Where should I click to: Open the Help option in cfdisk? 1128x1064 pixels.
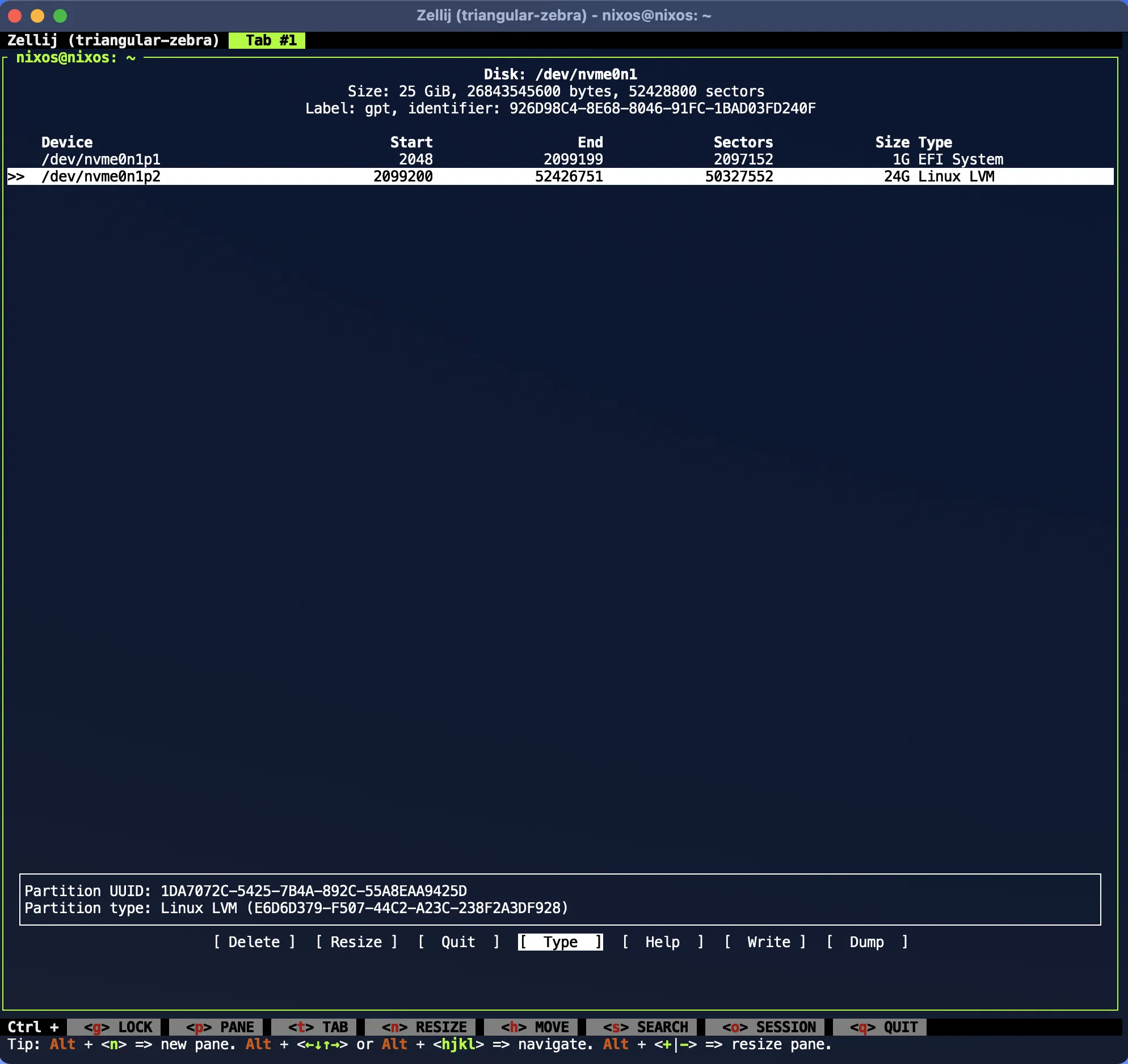662,942
